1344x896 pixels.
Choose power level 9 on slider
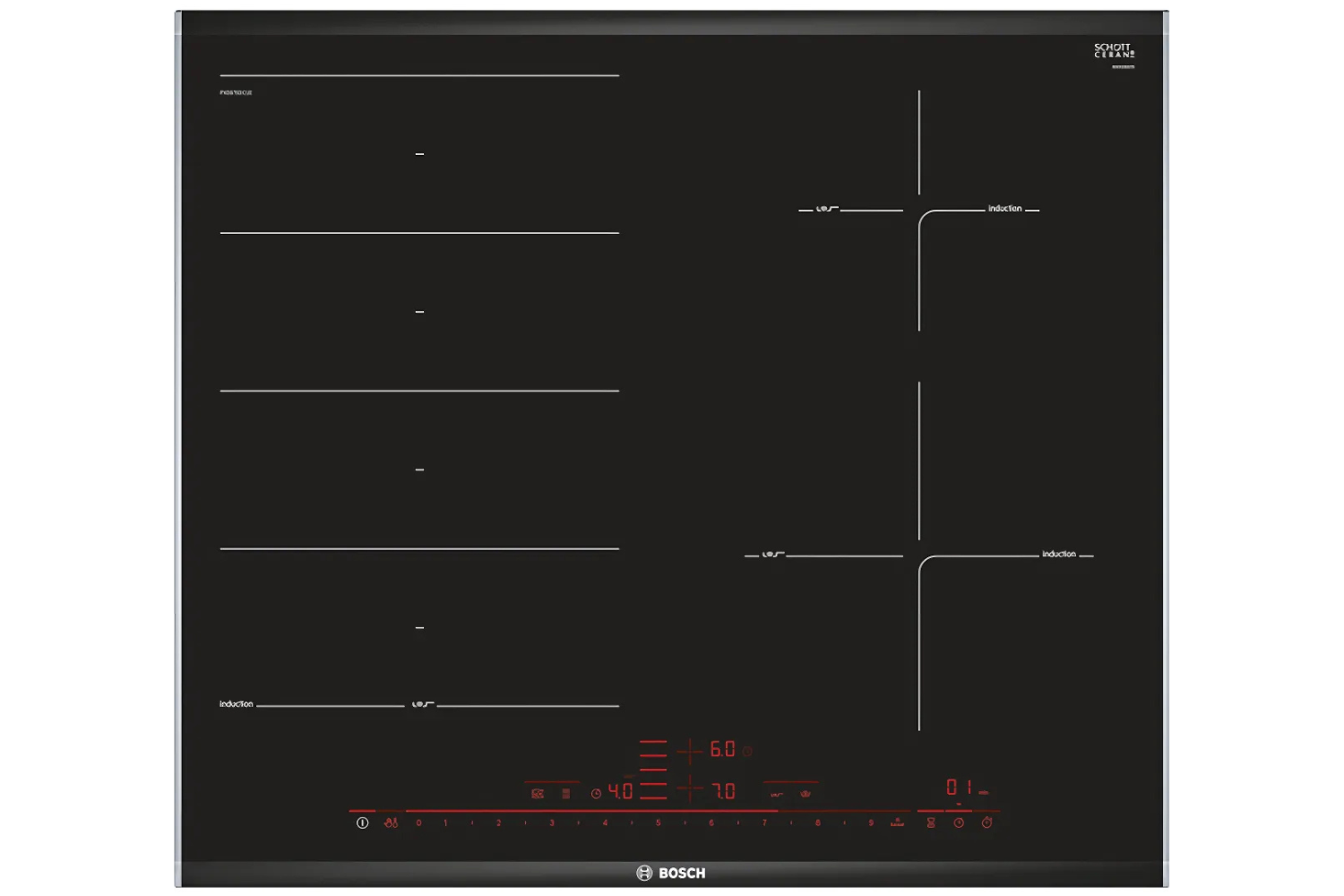(x=871, y=823)
